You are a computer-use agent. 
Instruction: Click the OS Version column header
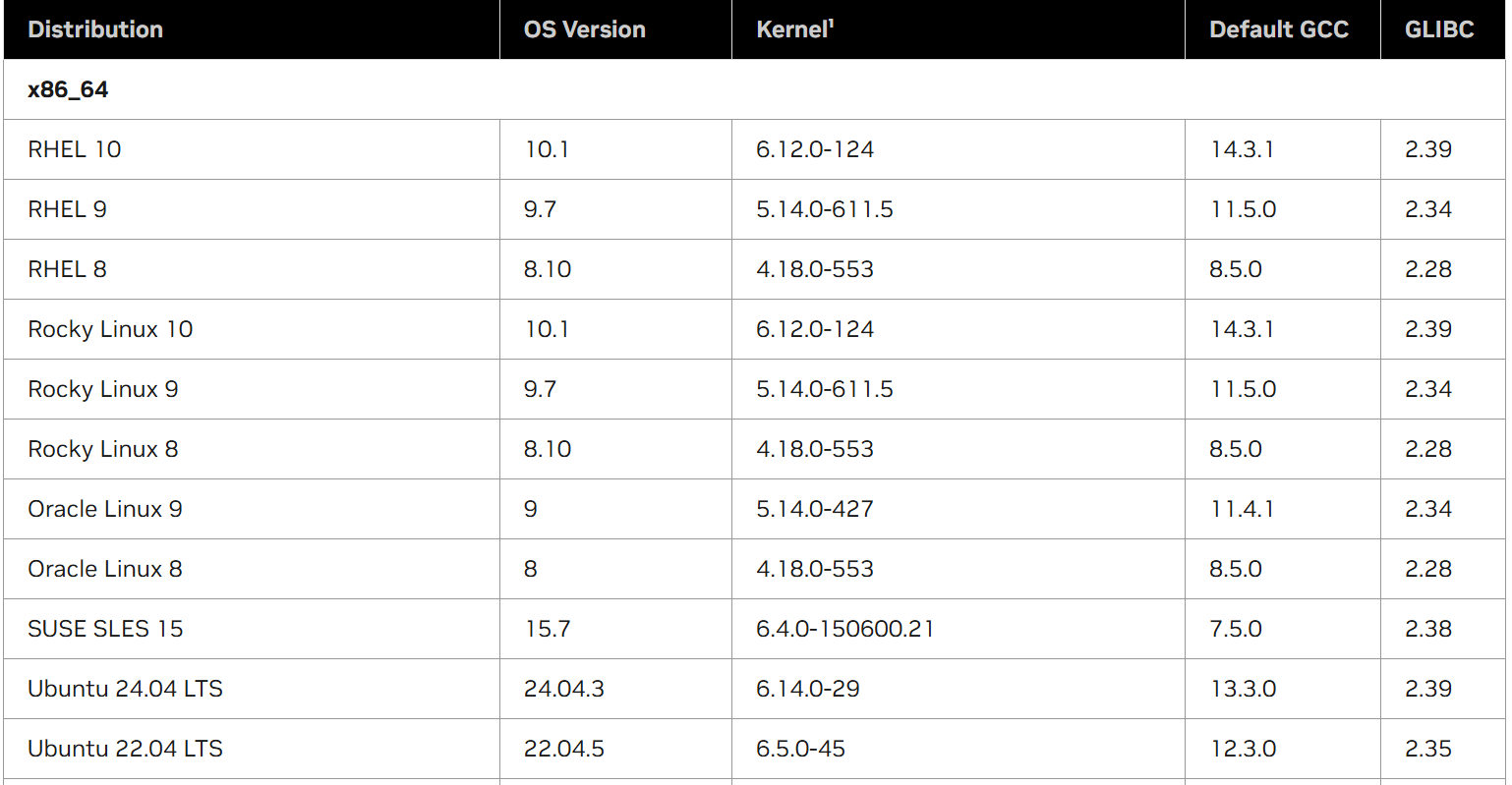pos(584,29)
